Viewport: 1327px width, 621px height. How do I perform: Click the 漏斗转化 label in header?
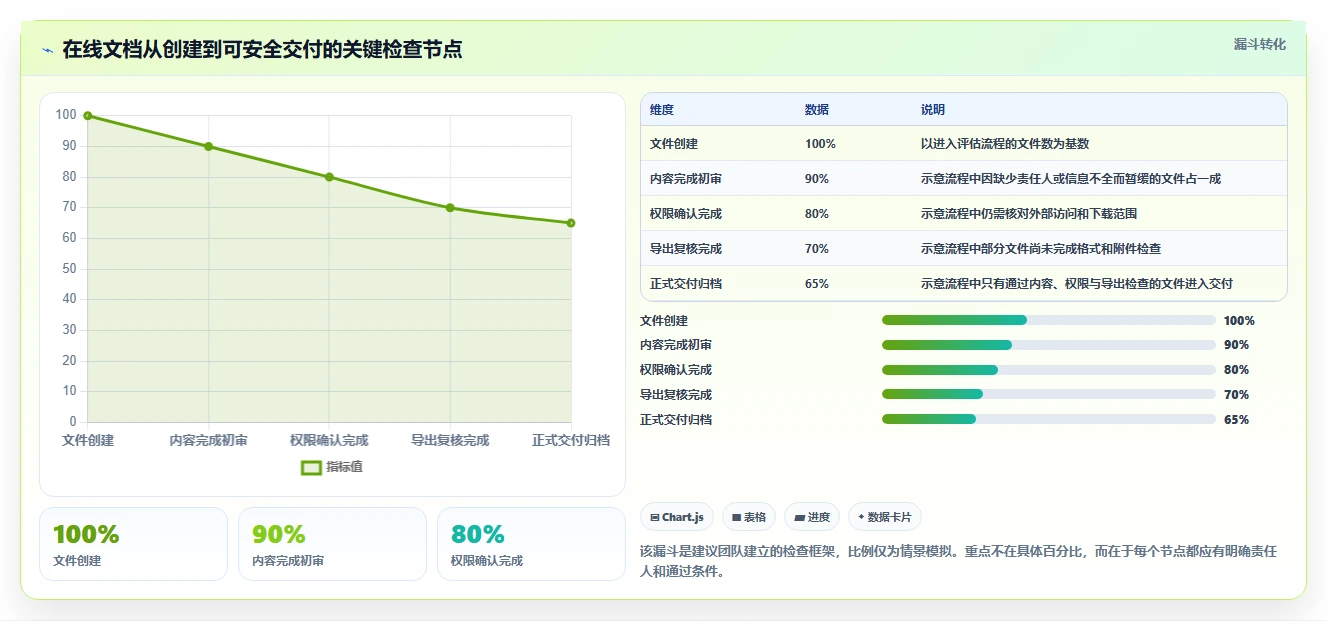tap(1259, 45)
